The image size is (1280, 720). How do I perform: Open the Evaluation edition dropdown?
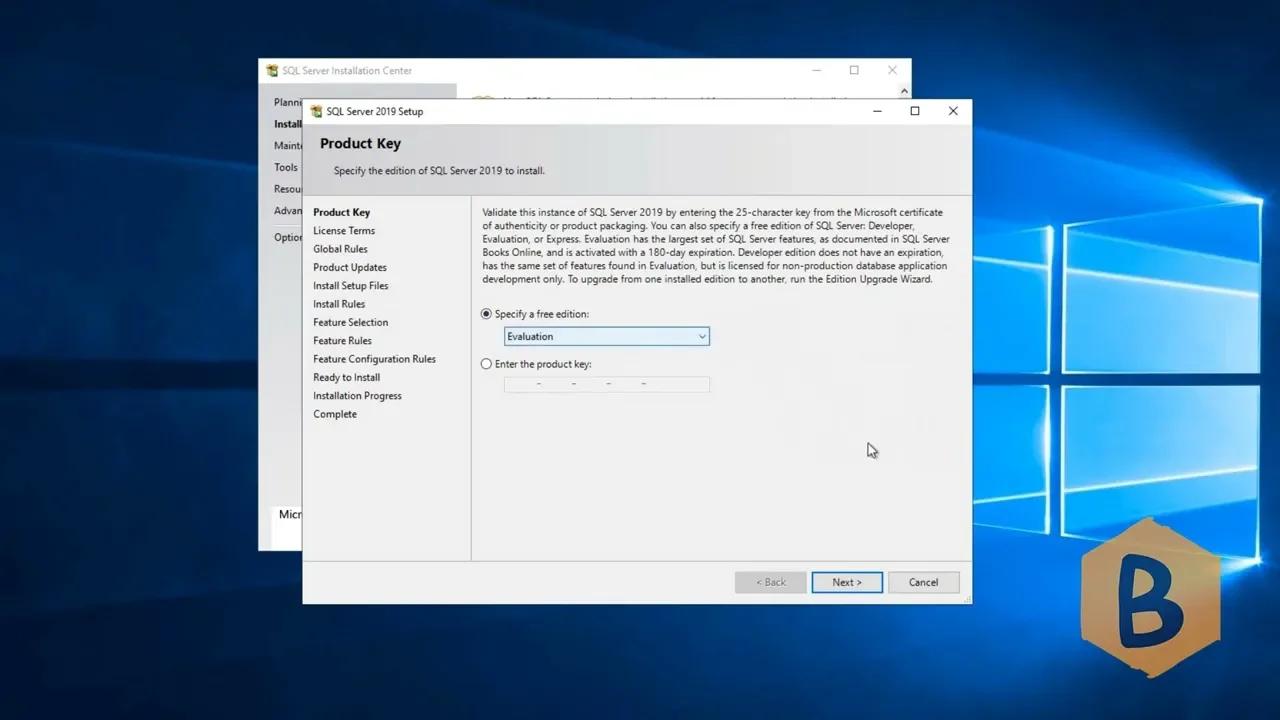click(x=701, y=336)
